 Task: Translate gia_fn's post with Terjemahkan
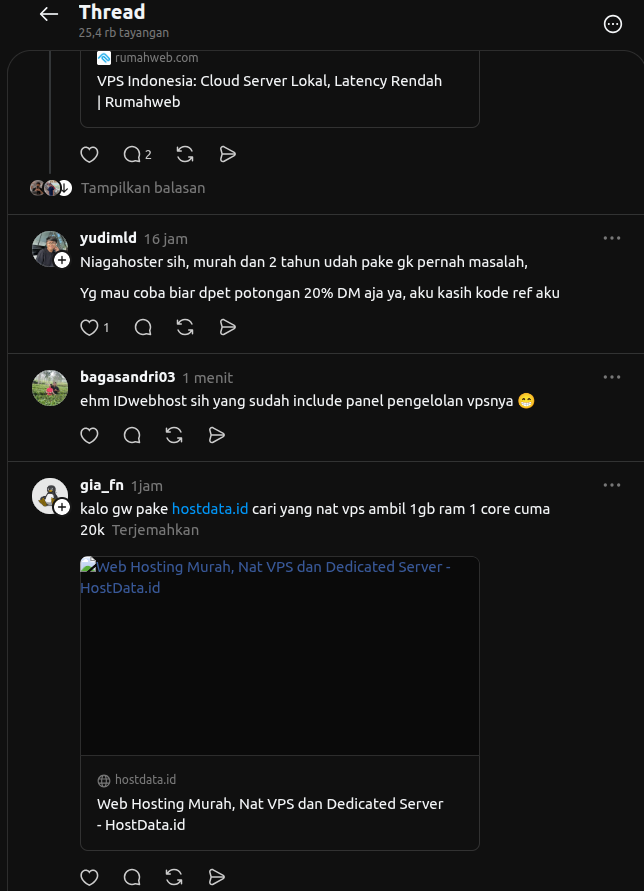(155, 530)
